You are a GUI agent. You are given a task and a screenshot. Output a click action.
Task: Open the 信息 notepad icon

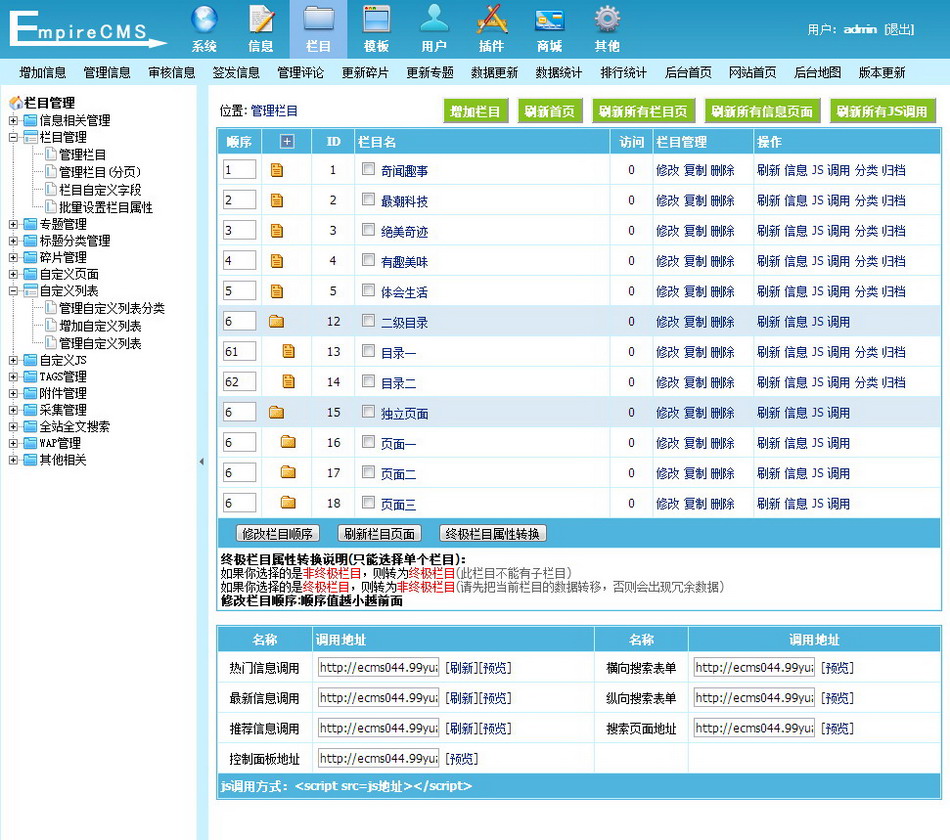(x=261, y=20)
